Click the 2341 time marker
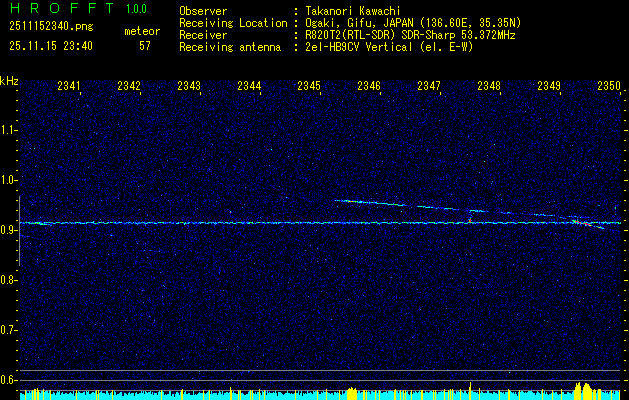Image resolution: width=629 pixels, height=400 pixels. (70, 87)
